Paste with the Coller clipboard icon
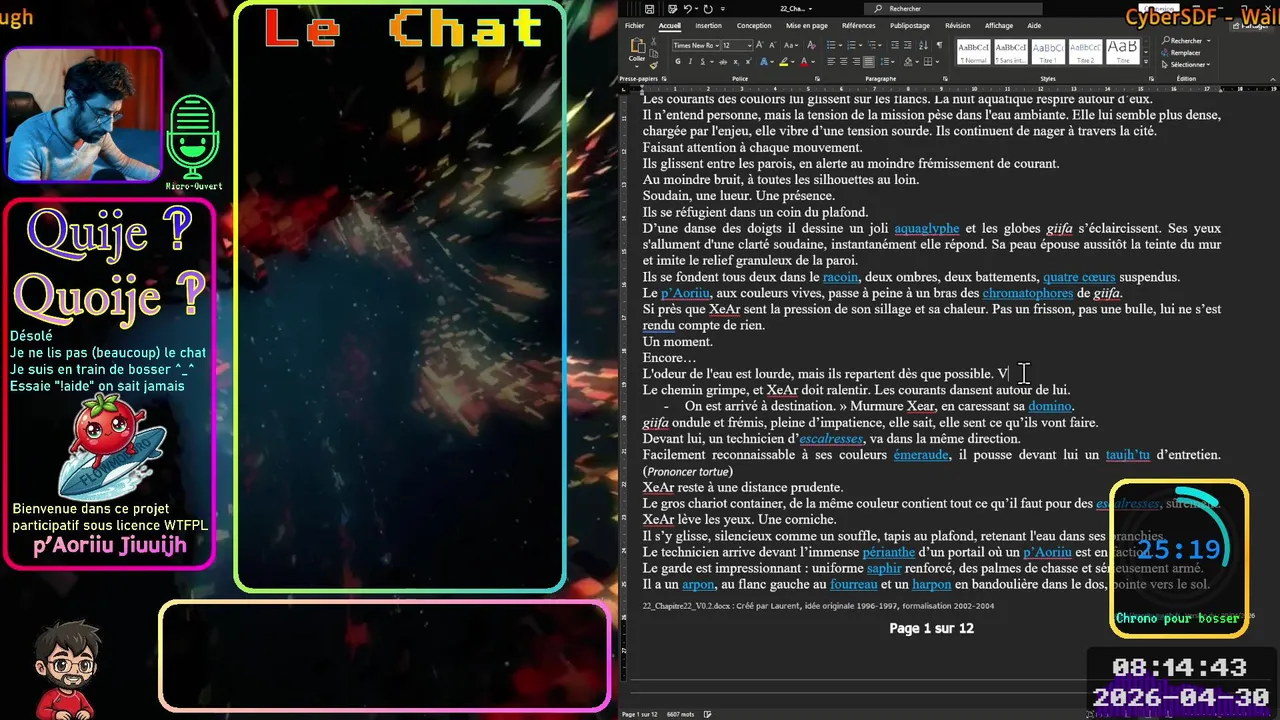Screen dimensions: 1280x720 (x=638, y=45)
